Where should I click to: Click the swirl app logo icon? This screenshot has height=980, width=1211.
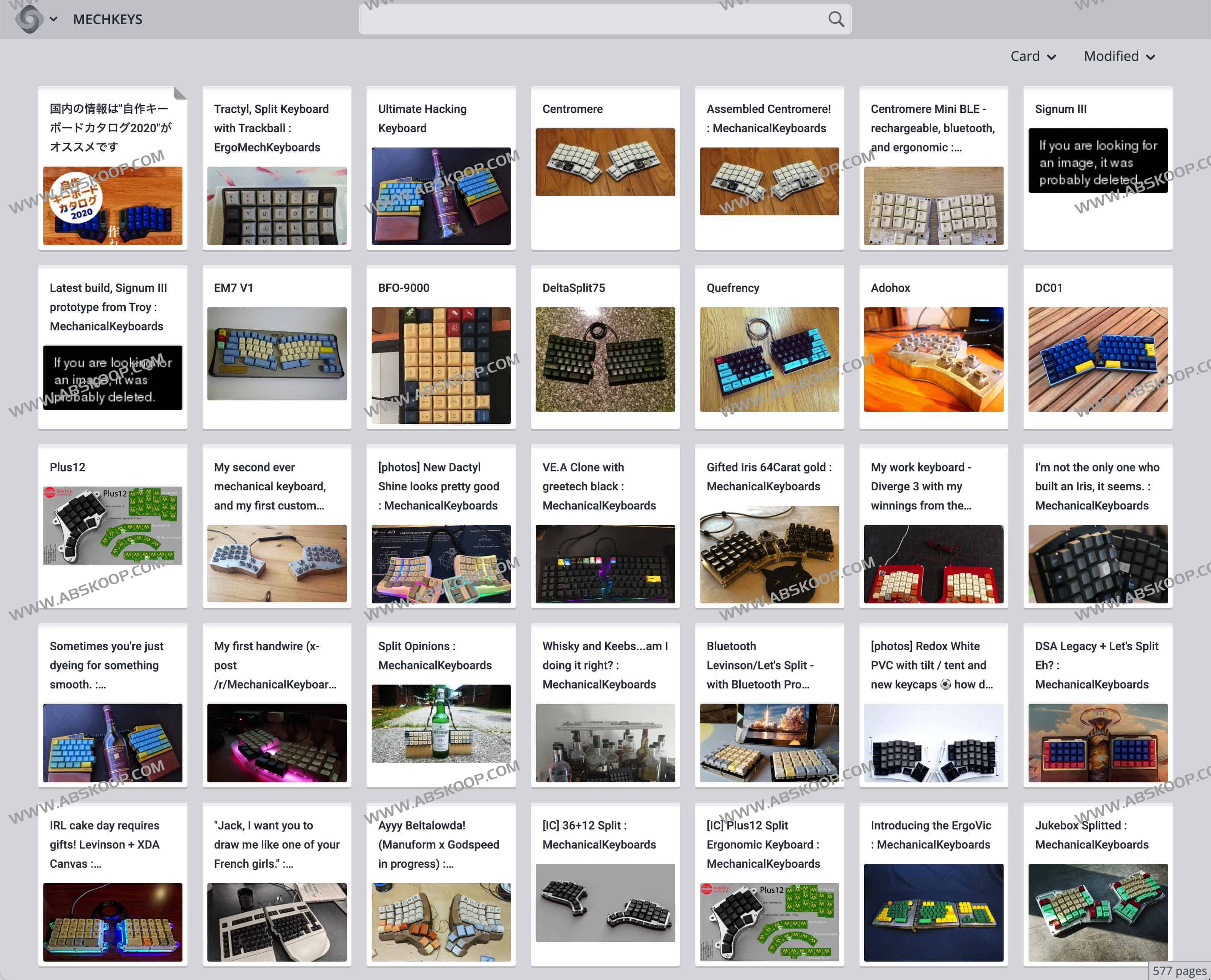point(29,19)
